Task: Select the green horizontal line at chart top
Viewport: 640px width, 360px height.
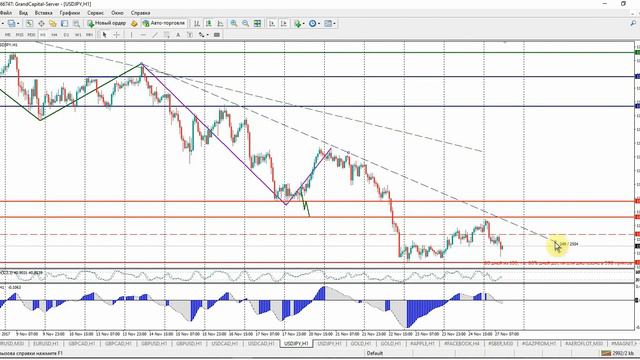Action: [x=318, y=53]
